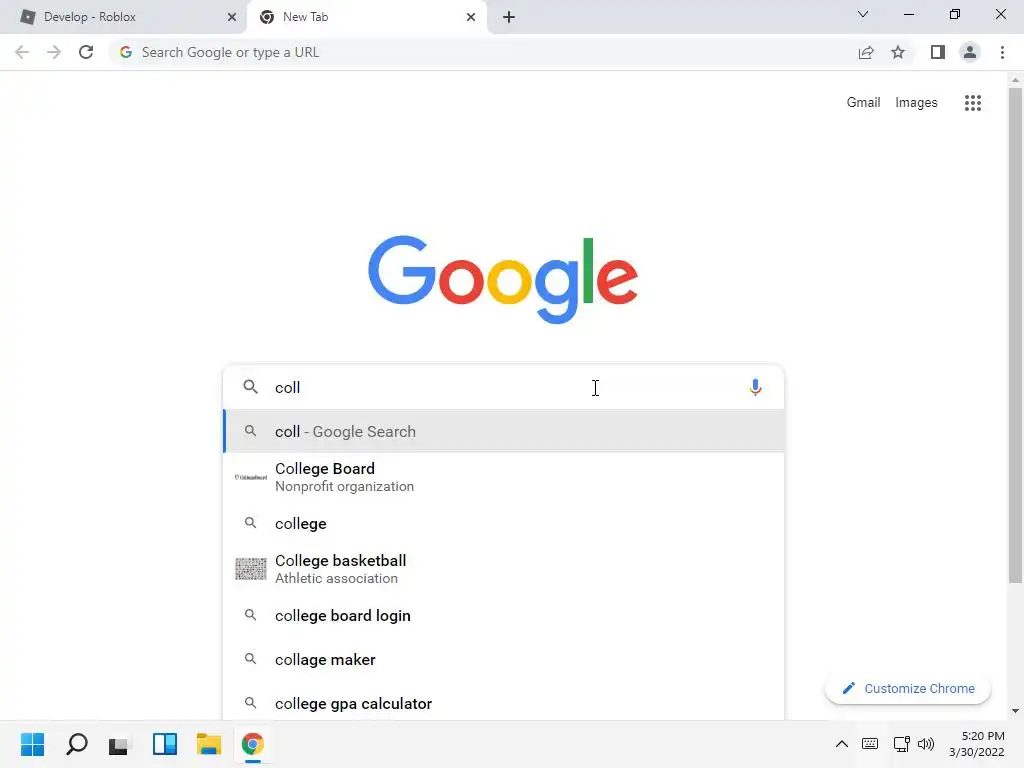
Task: Close the Develop - Roblox tab
Action: pyautogui.click(x=232, y=17)
